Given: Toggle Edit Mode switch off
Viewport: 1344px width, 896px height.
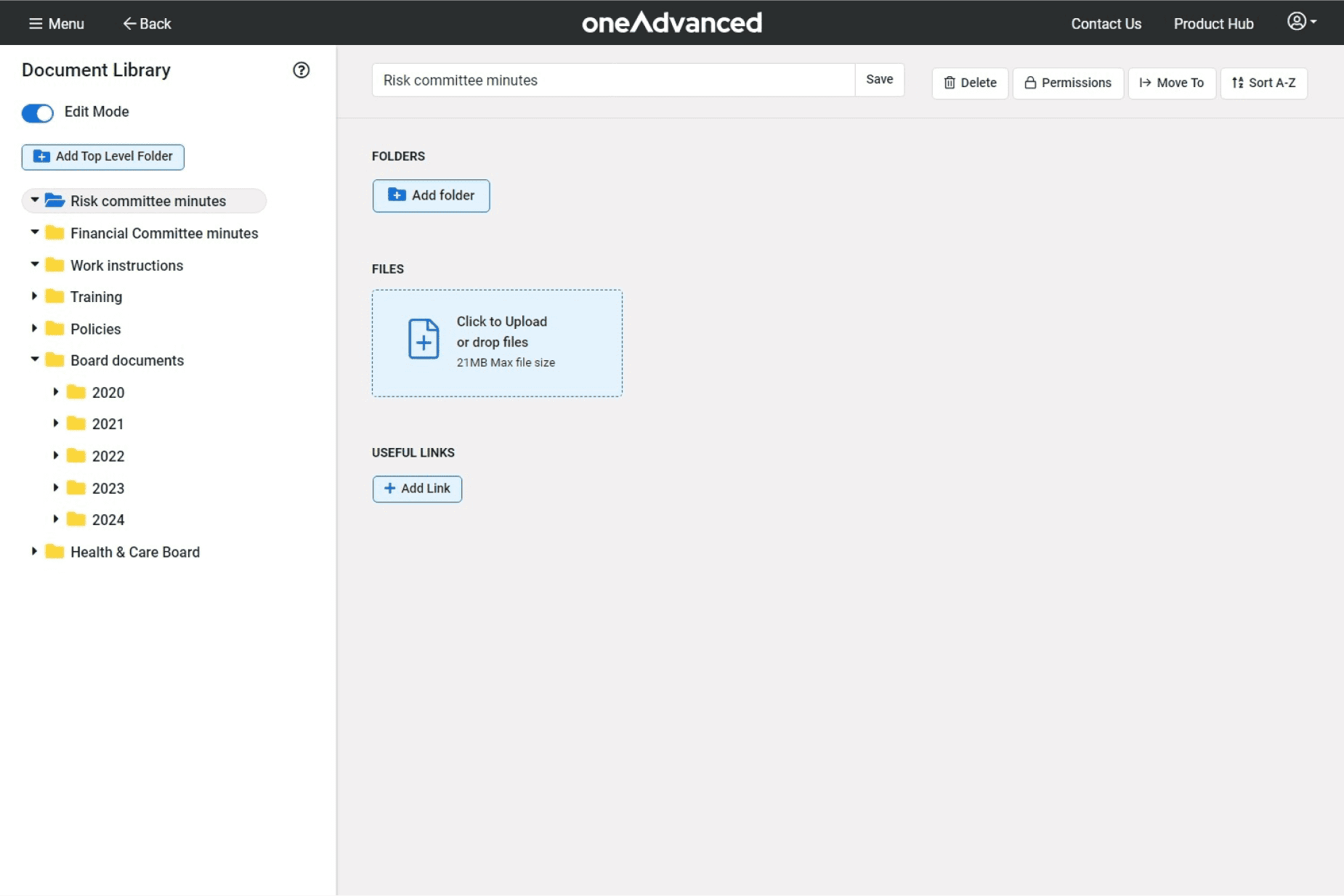Looking at the screenshot, I should click(38, 113).
